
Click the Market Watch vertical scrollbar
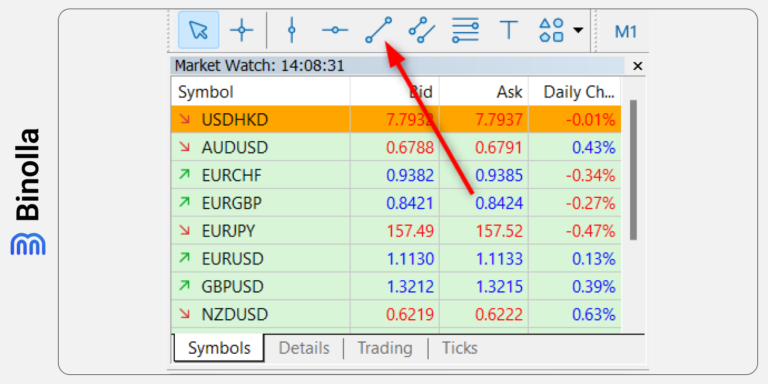pyautogui.click(x=633, y=169)
